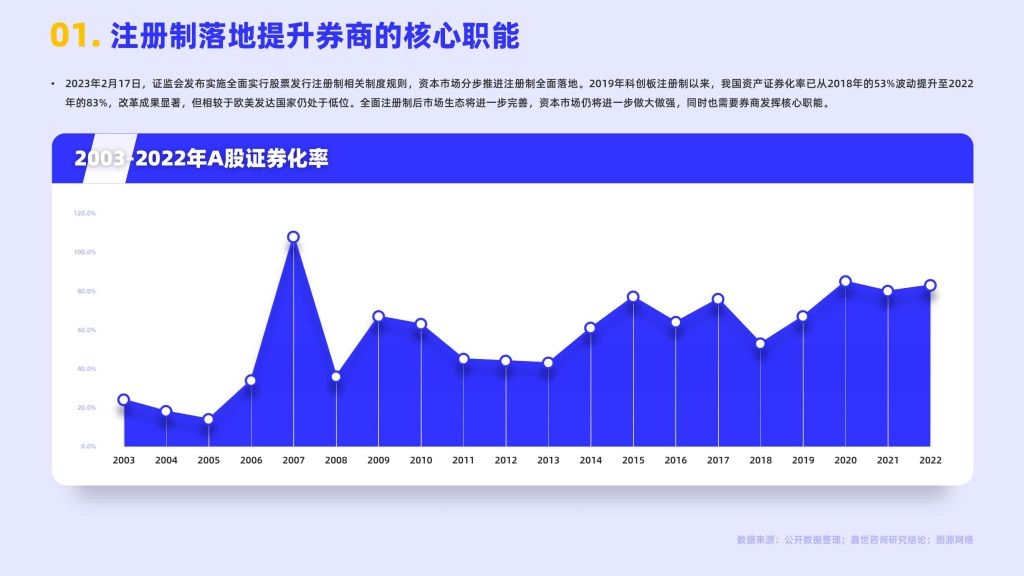The height and width of the screenshot is (576, 1024).
Task: Select the "2013" x-axis year label
Action: [548, 460]
